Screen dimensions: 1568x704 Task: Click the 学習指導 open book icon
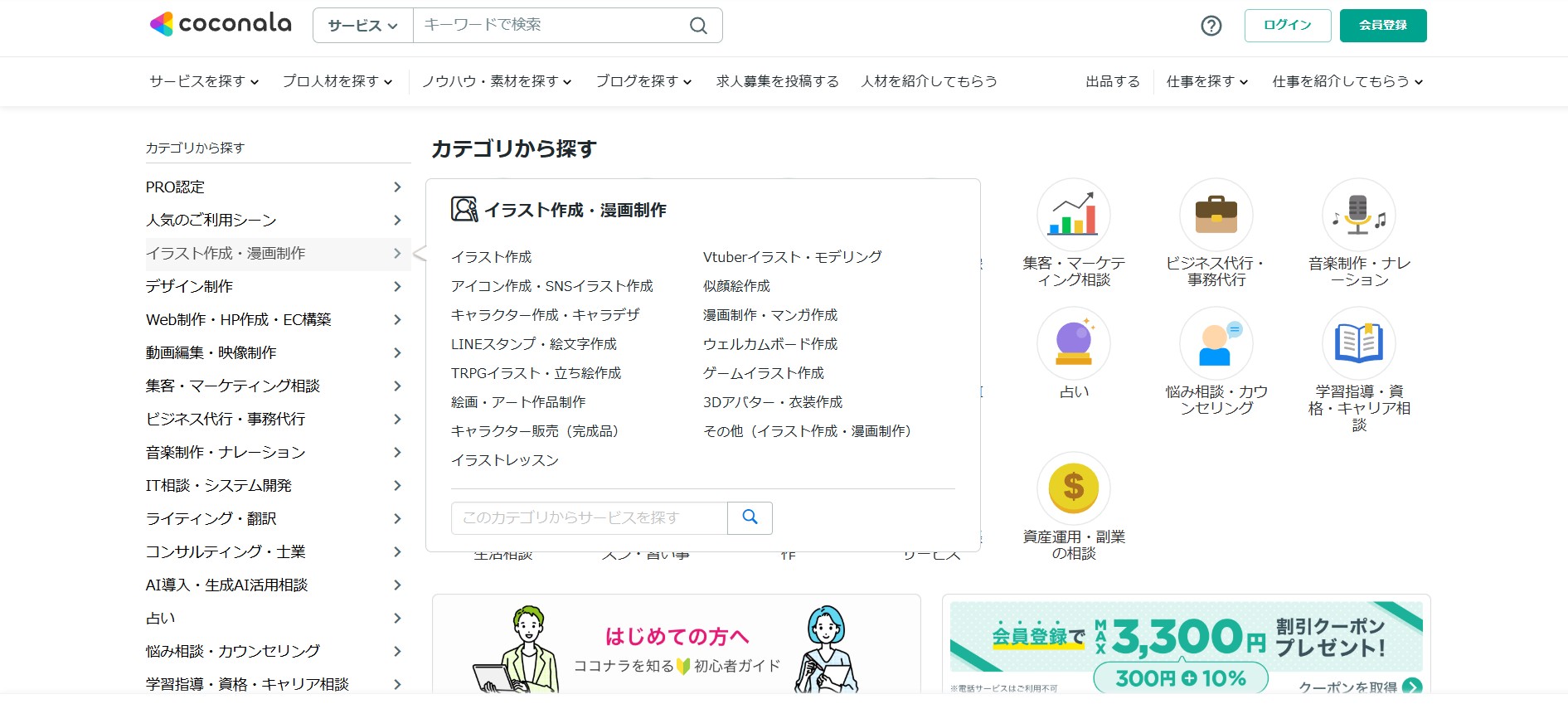tap(1359, 343)
